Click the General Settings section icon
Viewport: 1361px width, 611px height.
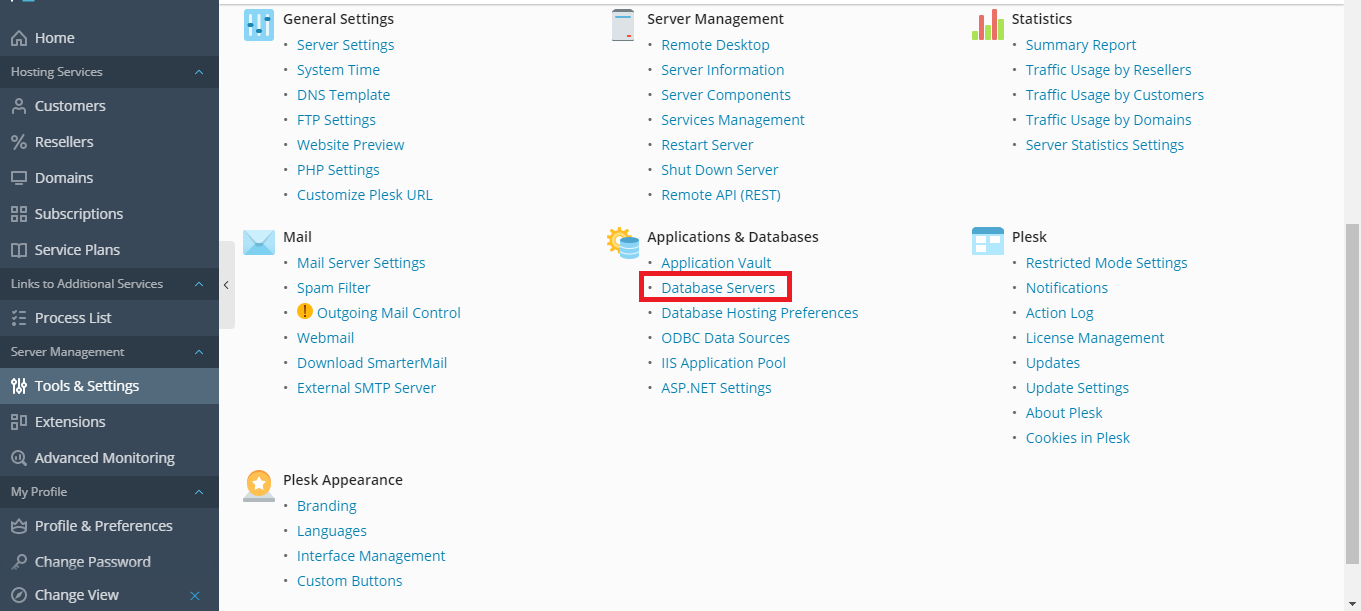(259, 26)
